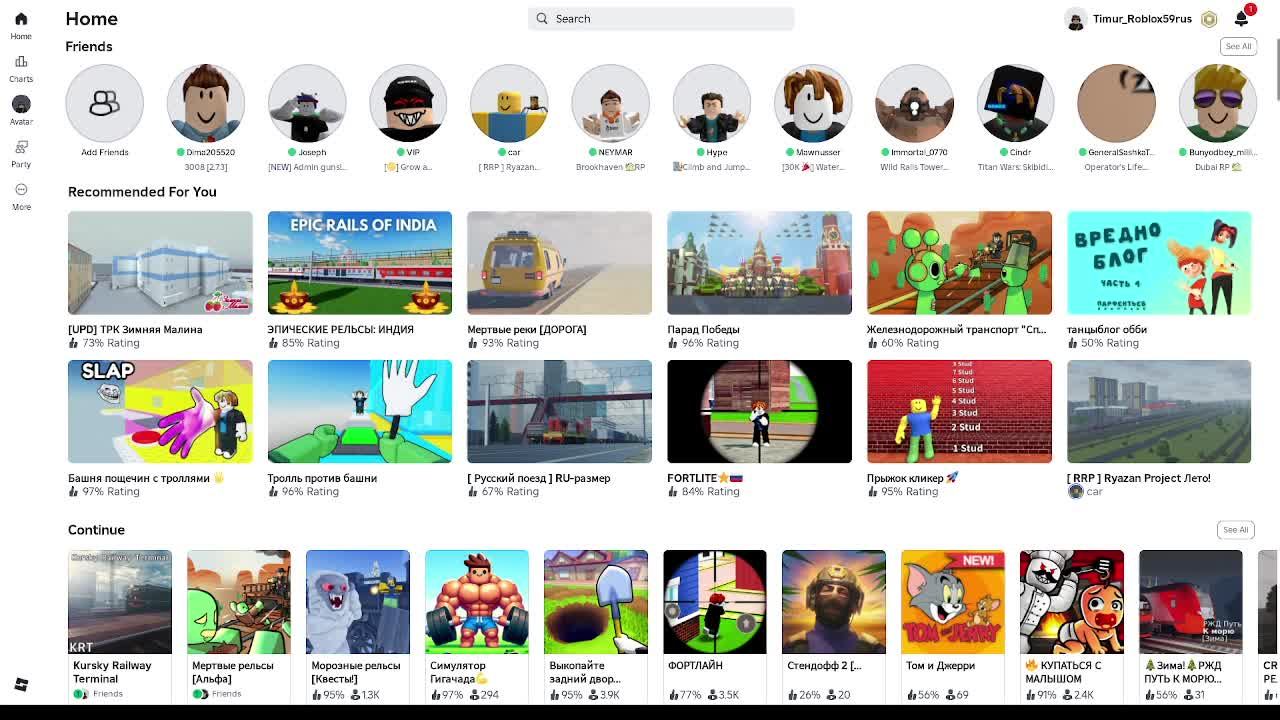Open Башня пощечин с троллями thumbnail
The width and height of the screenshot is (1280, 720).
[160, 411]
